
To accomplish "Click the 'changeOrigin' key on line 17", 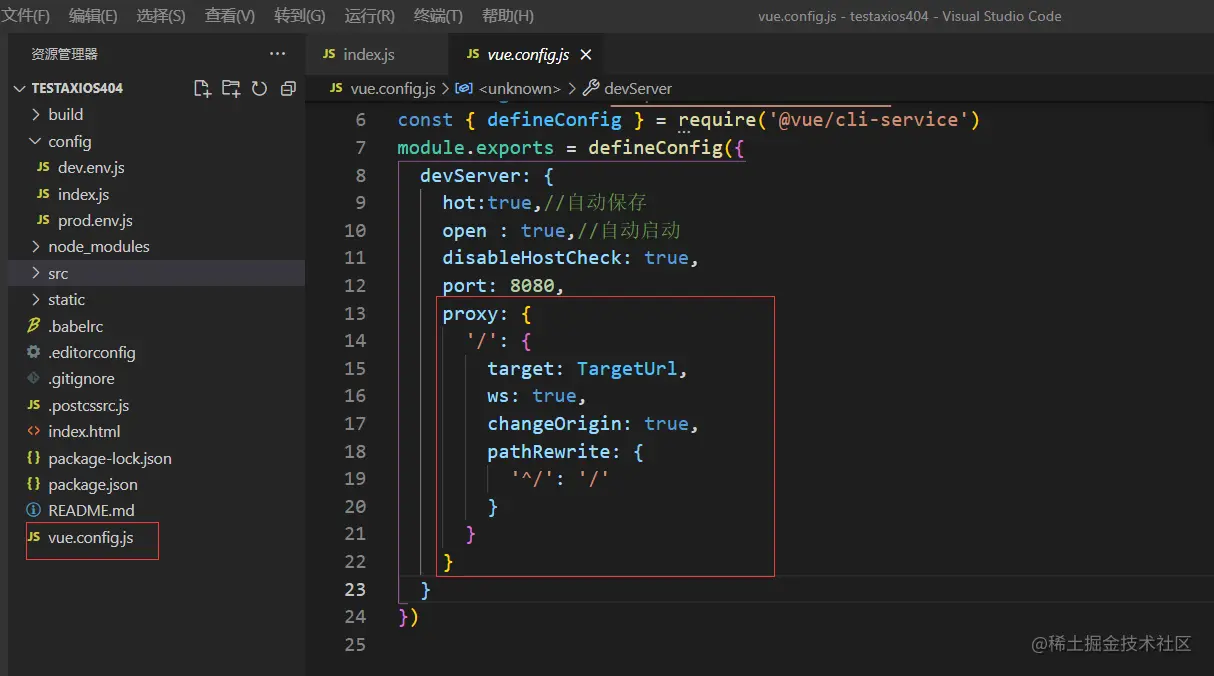I will coord(555,424).
